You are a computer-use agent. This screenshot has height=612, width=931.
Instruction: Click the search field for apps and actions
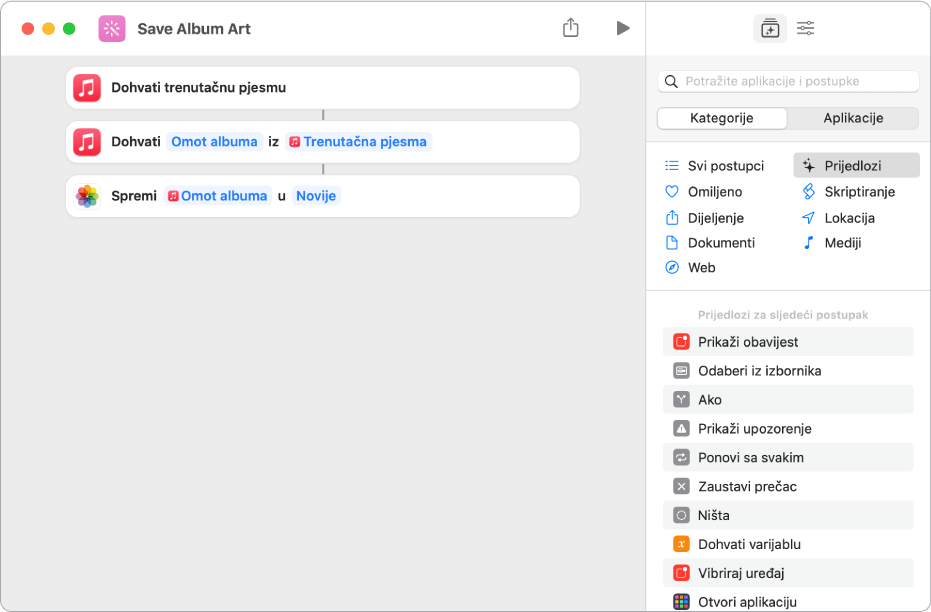point(788,81)
